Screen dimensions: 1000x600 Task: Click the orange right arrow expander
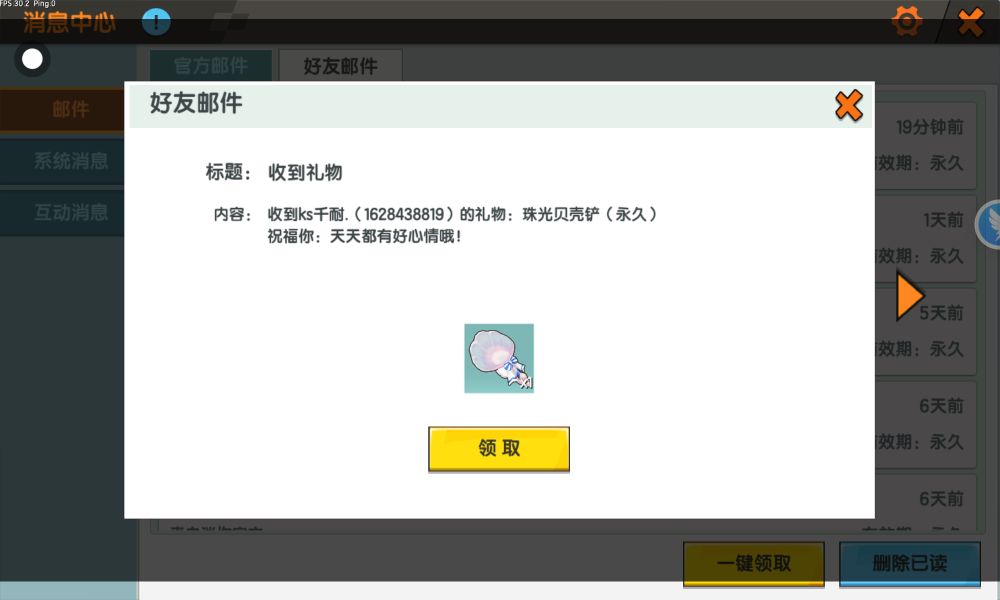click(909, 296)
